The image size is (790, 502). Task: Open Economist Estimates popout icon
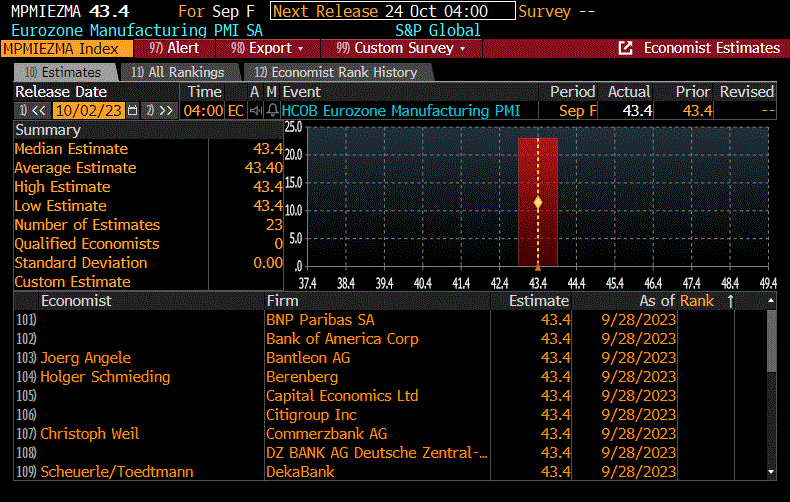pos(625,48)
